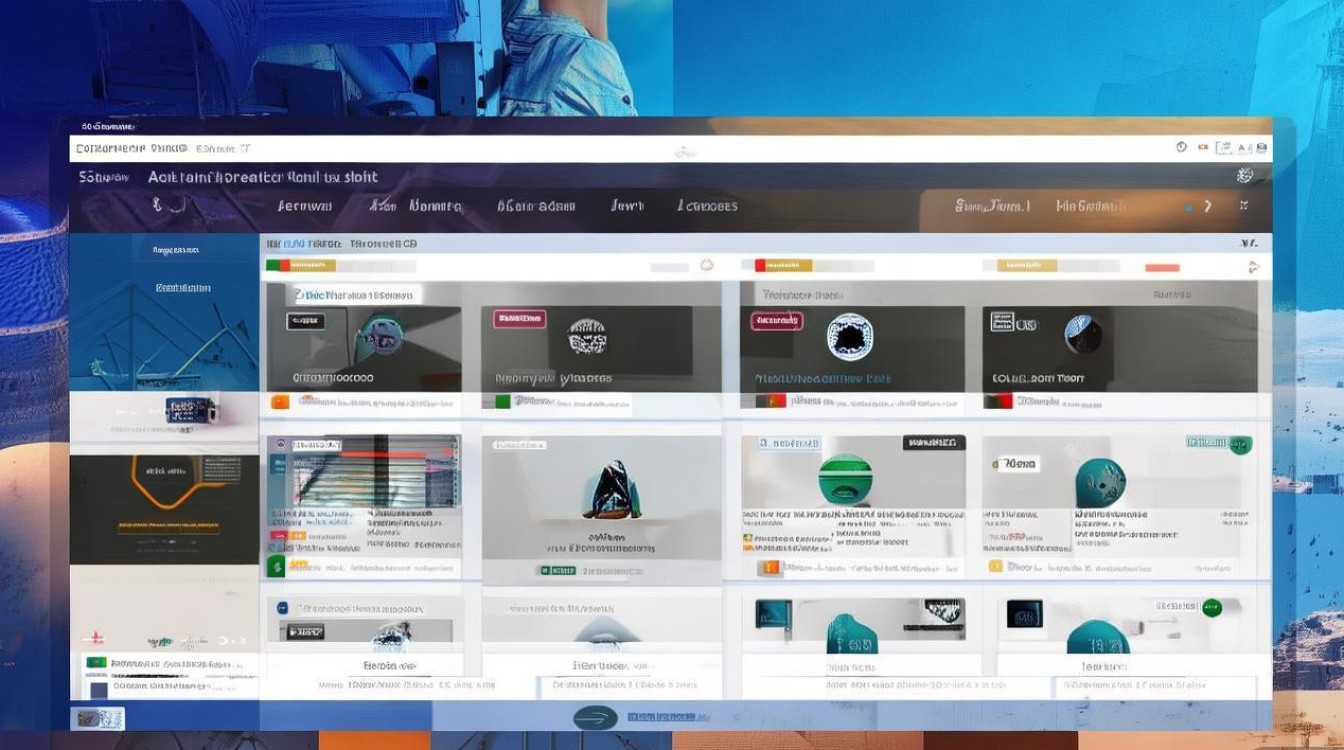Click the small expand icon at navigation bar's right end

coord(1244,206)
